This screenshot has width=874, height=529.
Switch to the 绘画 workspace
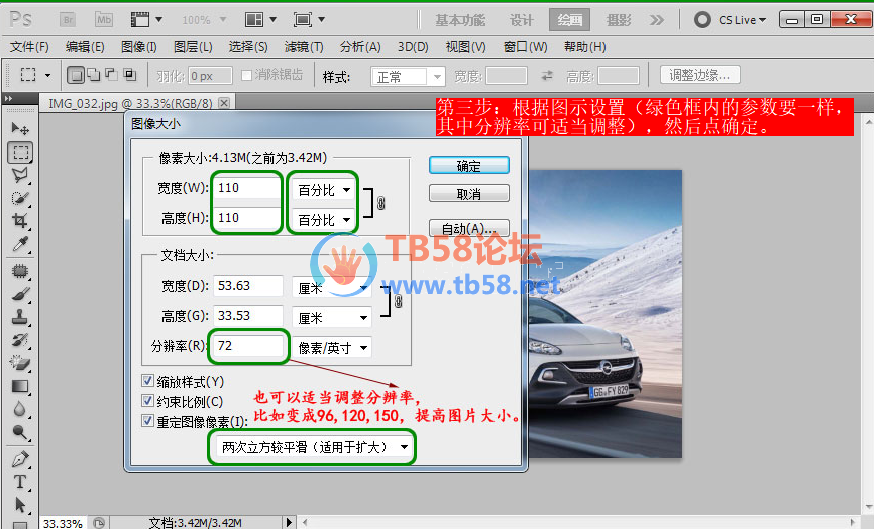tap(570, 20)
